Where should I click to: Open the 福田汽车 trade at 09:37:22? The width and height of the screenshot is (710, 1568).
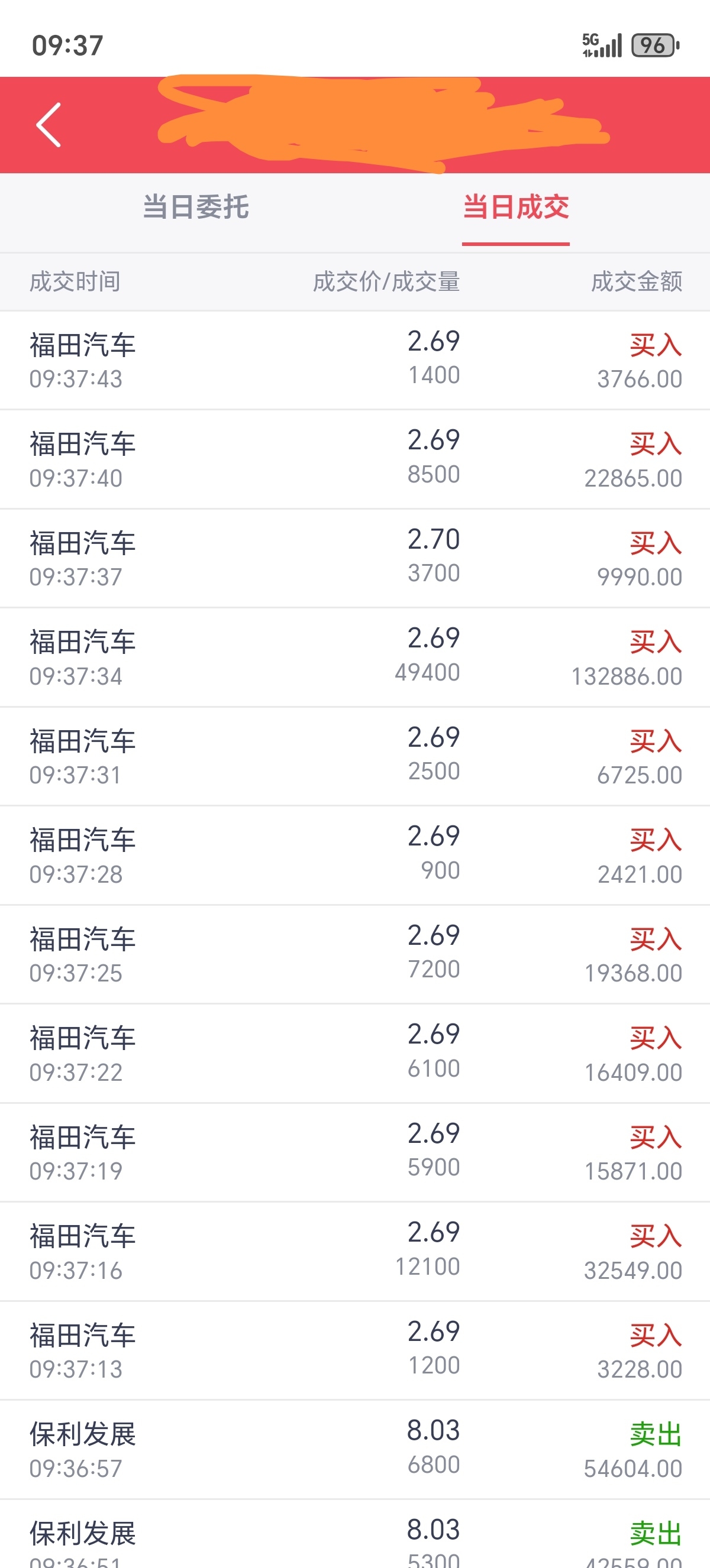pos(355,1054)
